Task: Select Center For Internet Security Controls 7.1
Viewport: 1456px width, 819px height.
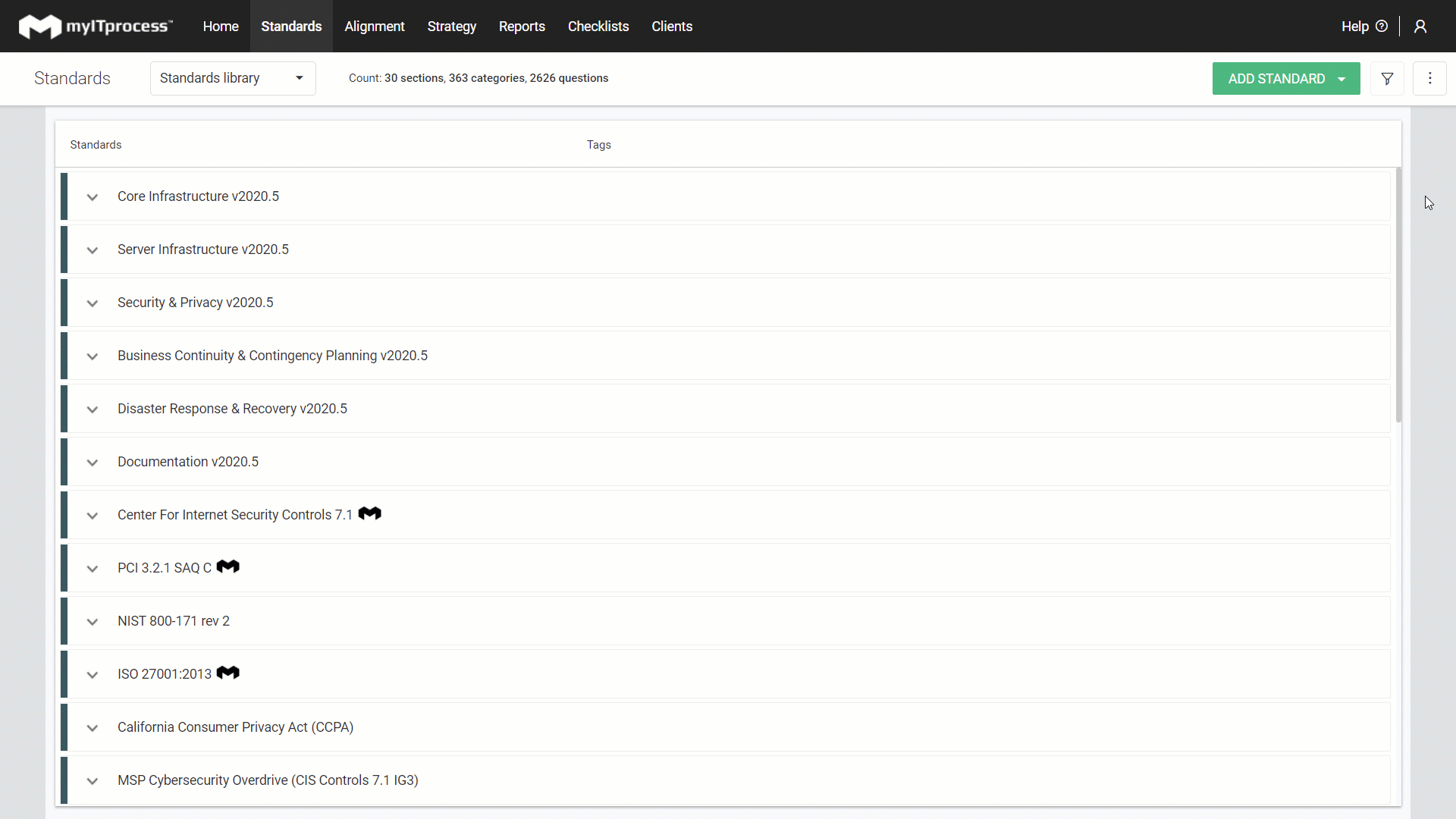Action: (235, 515)
